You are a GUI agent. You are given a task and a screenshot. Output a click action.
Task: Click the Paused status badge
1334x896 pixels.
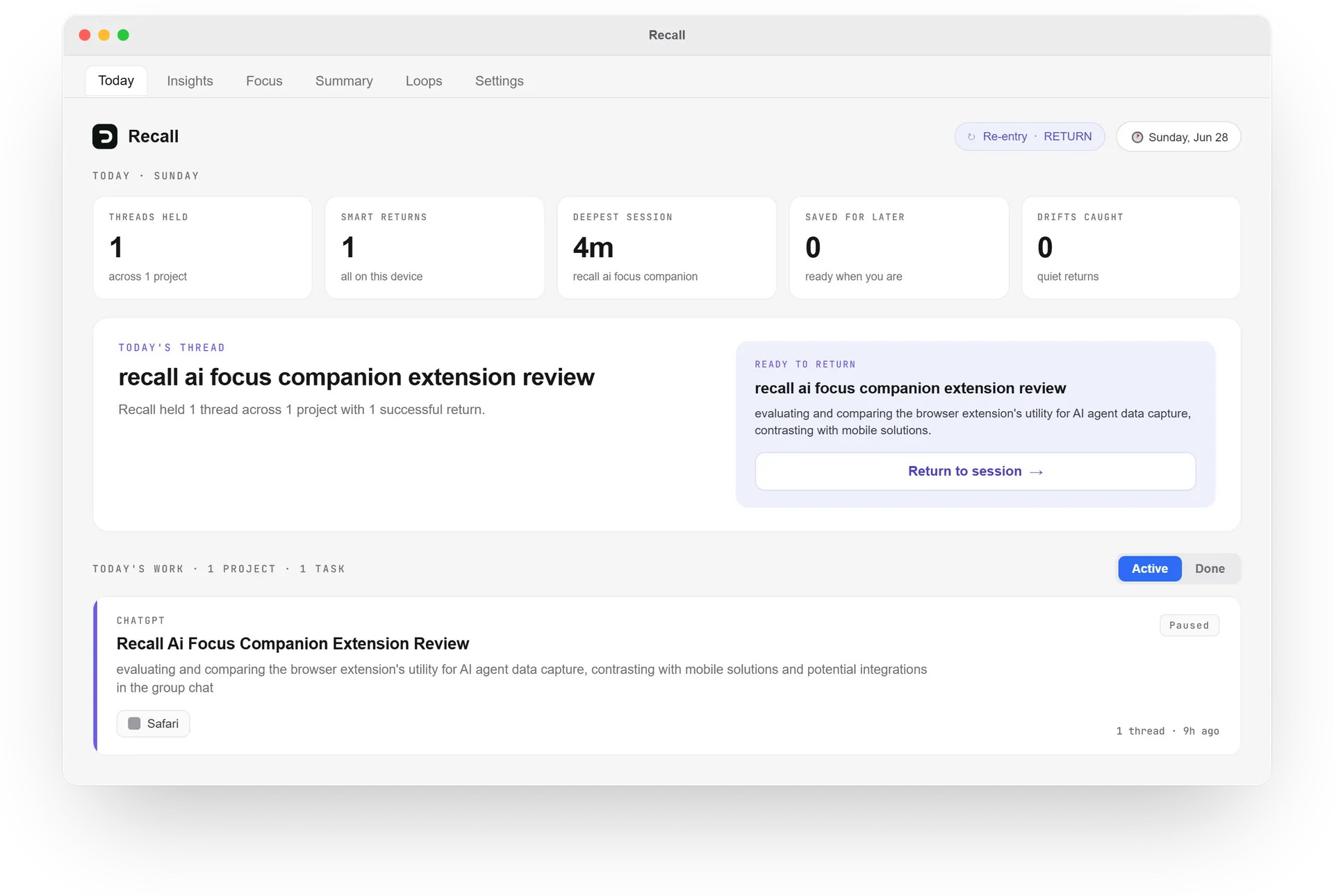tap(1189, 625)
